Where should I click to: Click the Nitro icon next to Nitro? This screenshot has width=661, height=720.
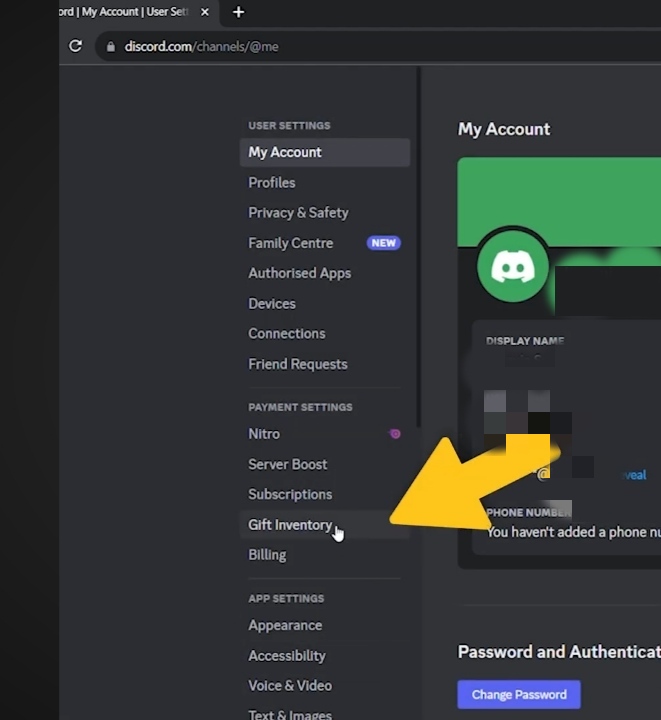click(x=395, y=433)
